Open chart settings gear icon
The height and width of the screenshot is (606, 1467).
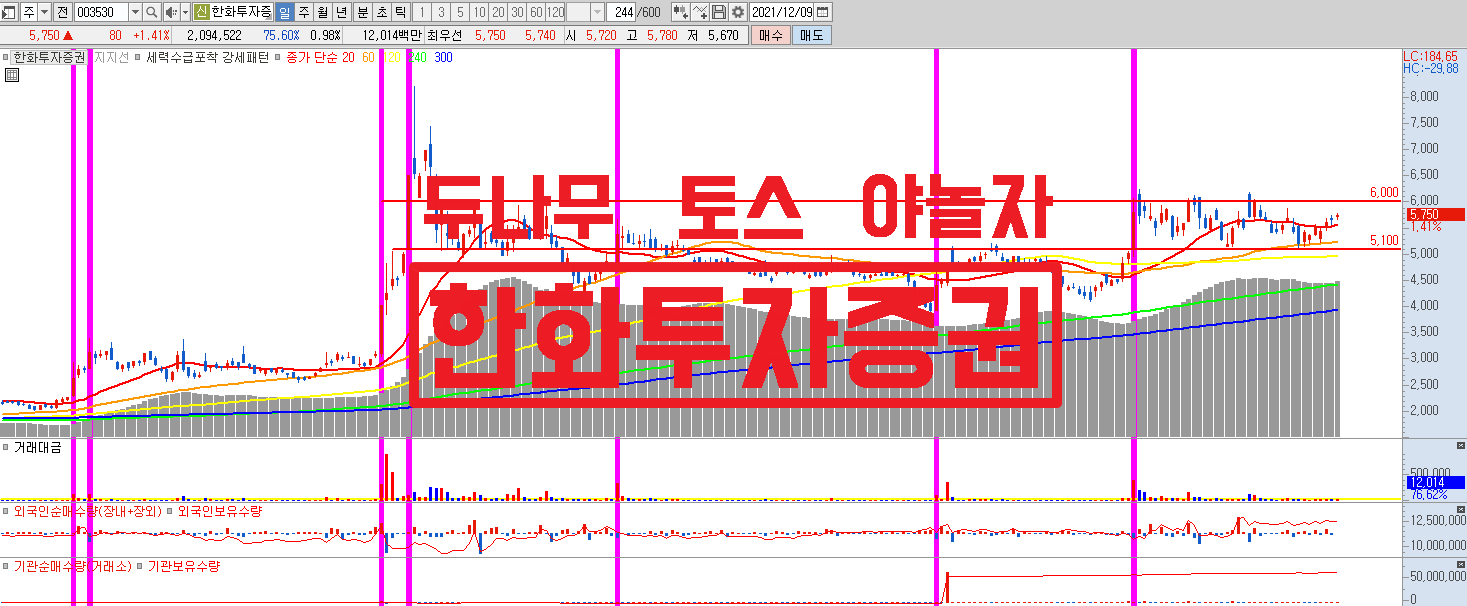pyautogui.click(x=738, y=12)
